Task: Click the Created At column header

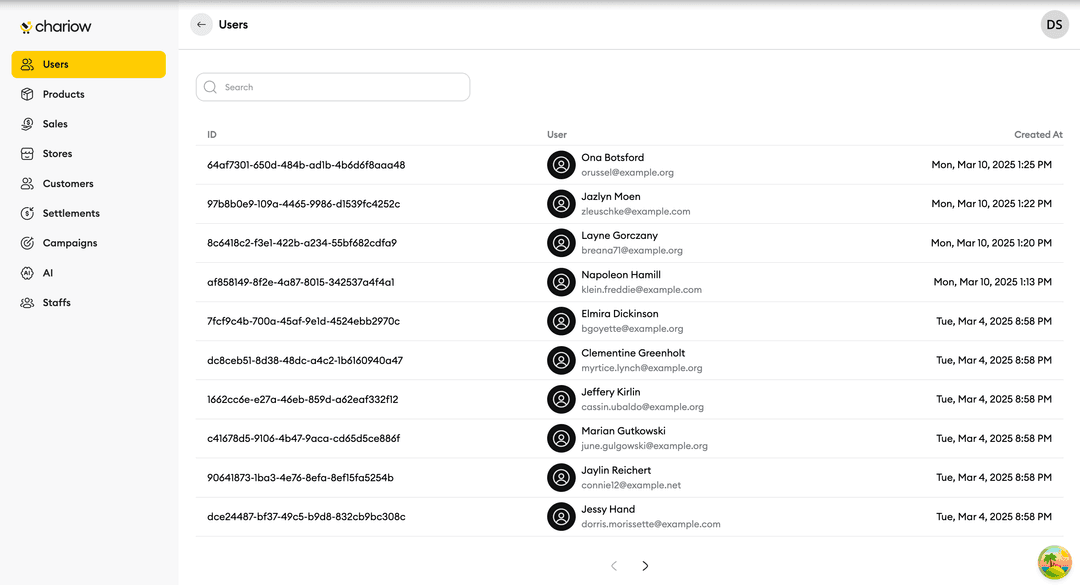Action: [1038, 135]
